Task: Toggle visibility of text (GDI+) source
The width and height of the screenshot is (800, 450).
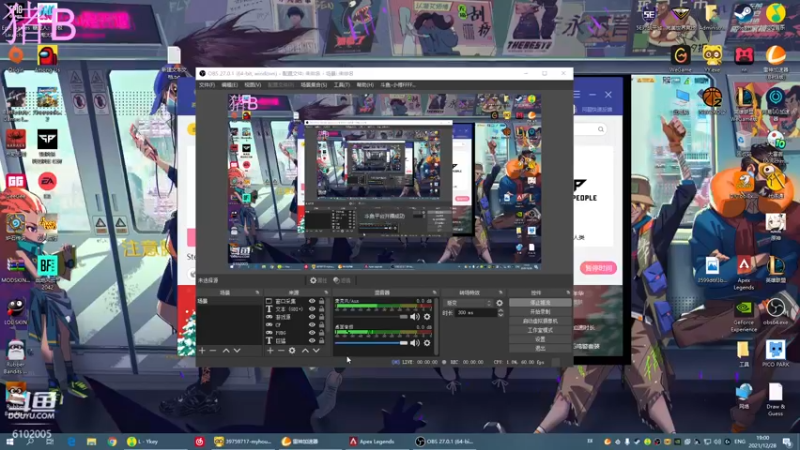Action: (x=312, y=309)
